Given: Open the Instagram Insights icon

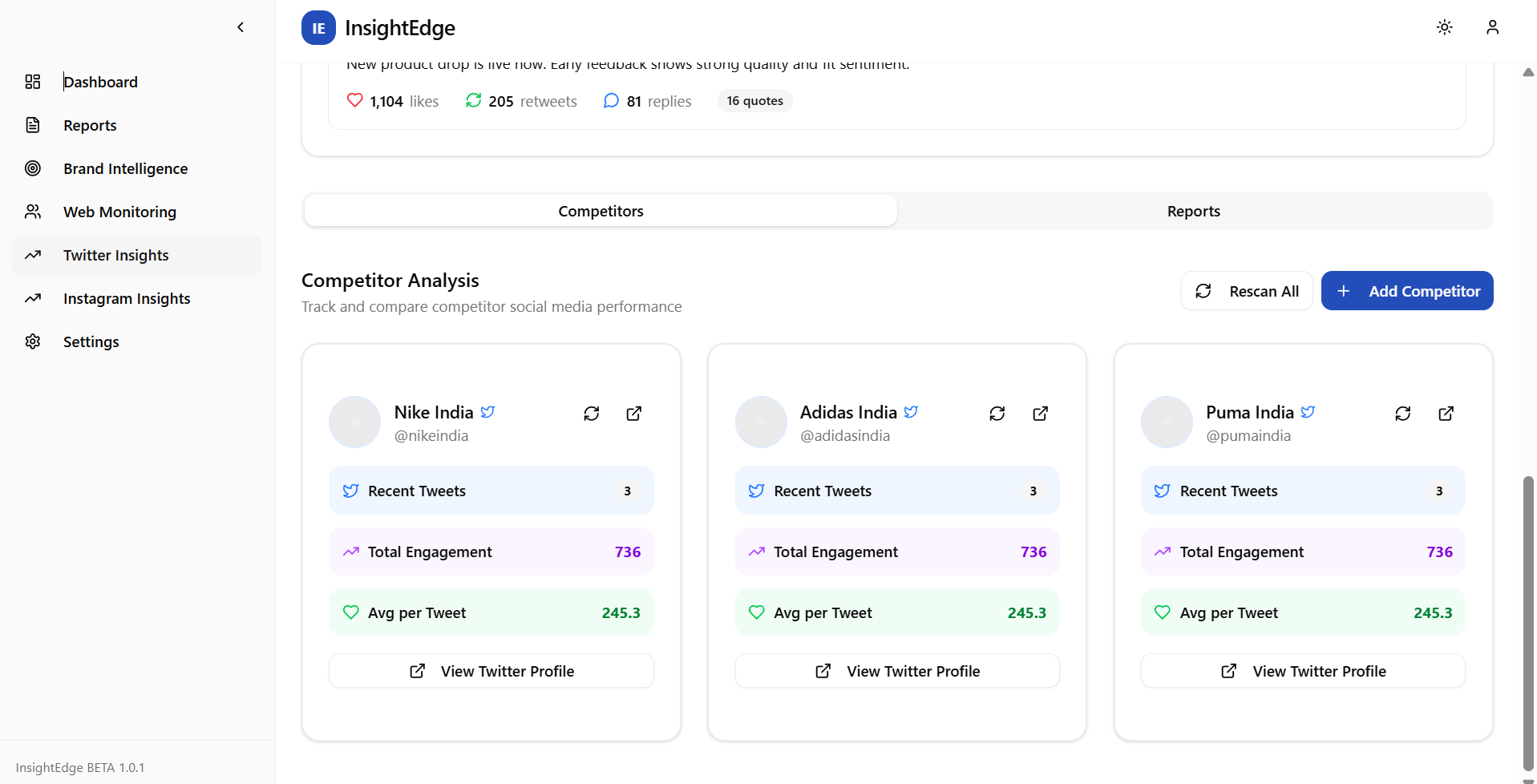Looking at the screenshot, I should pyautogui.click(x=33, y=298).
